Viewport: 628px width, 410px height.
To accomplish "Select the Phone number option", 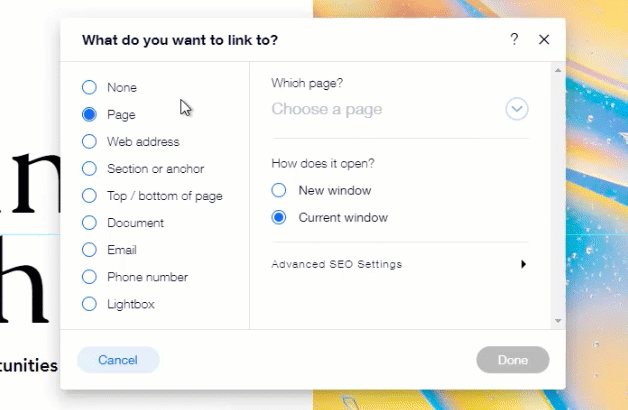I will pos(89,277).
